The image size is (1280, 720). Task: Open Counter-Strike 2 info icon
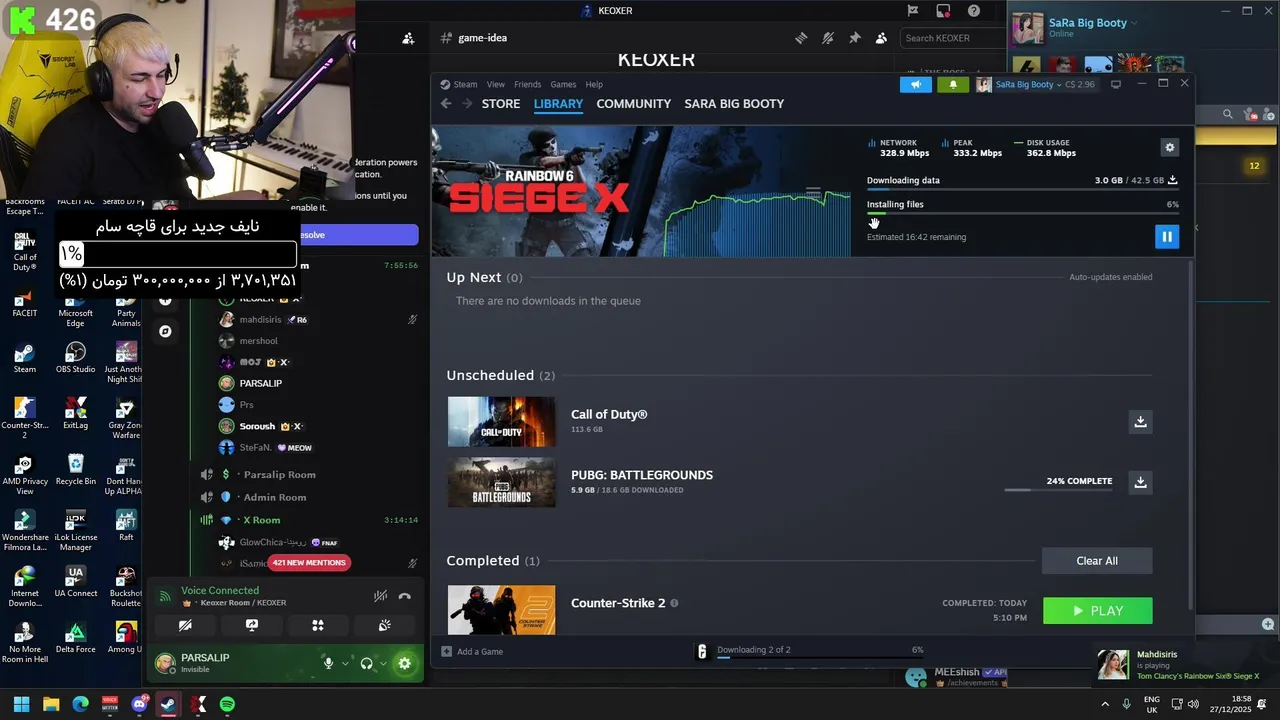coord(674,603)
